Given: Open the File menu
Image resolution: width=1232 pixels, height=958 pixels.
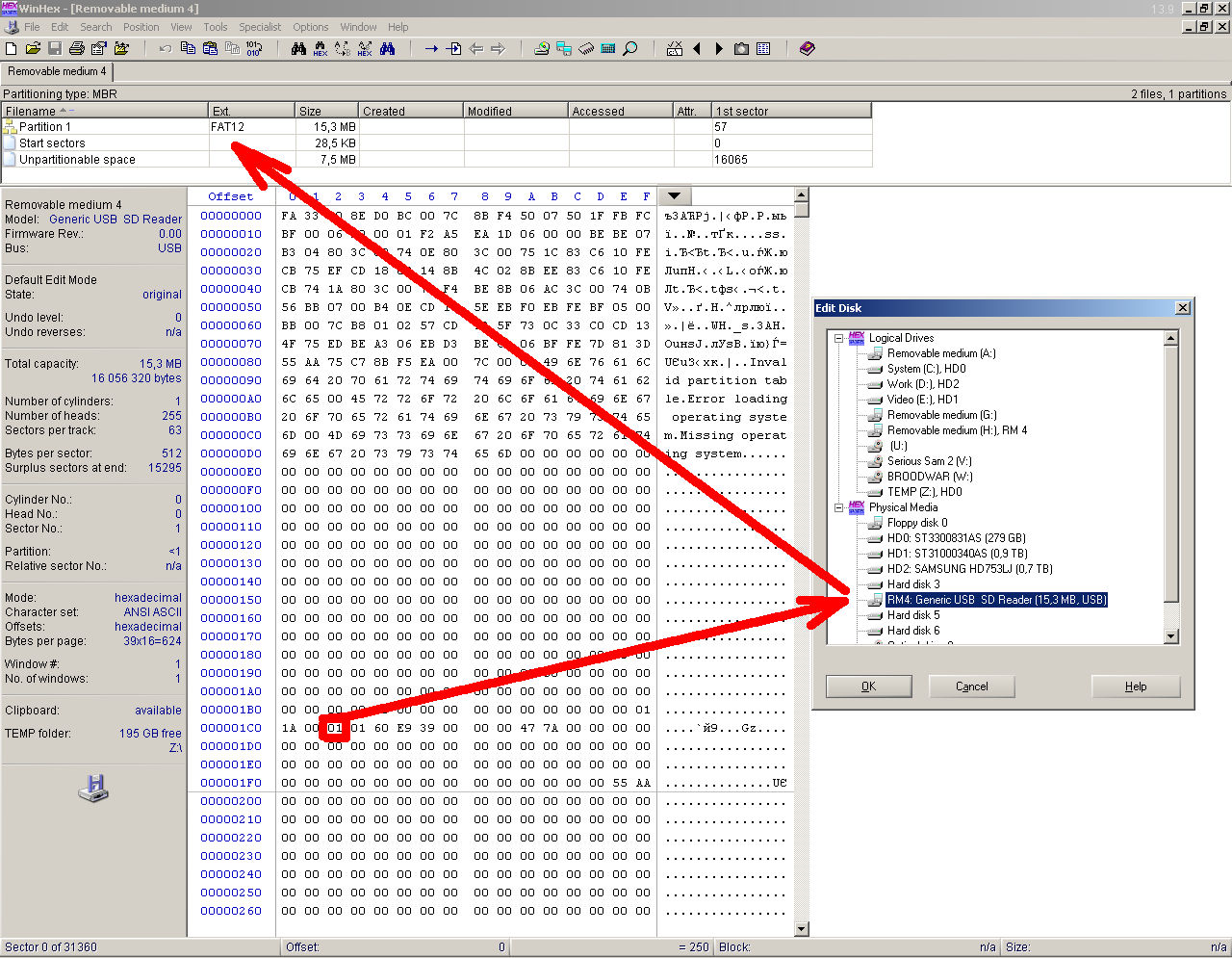Looking at the screenshot, I should point(32,27).
